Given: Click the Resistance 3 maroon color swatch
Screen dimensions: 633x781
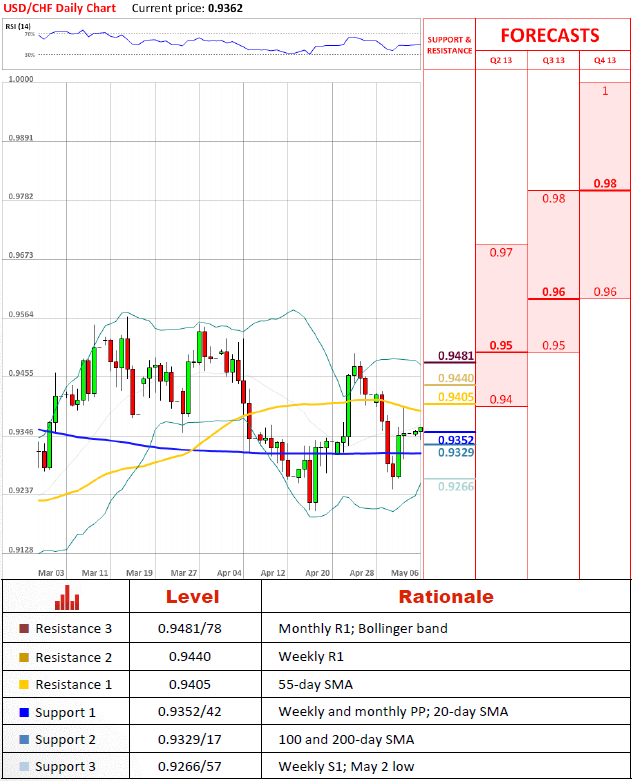Looking at the screenshot, I should click(24, 629).
